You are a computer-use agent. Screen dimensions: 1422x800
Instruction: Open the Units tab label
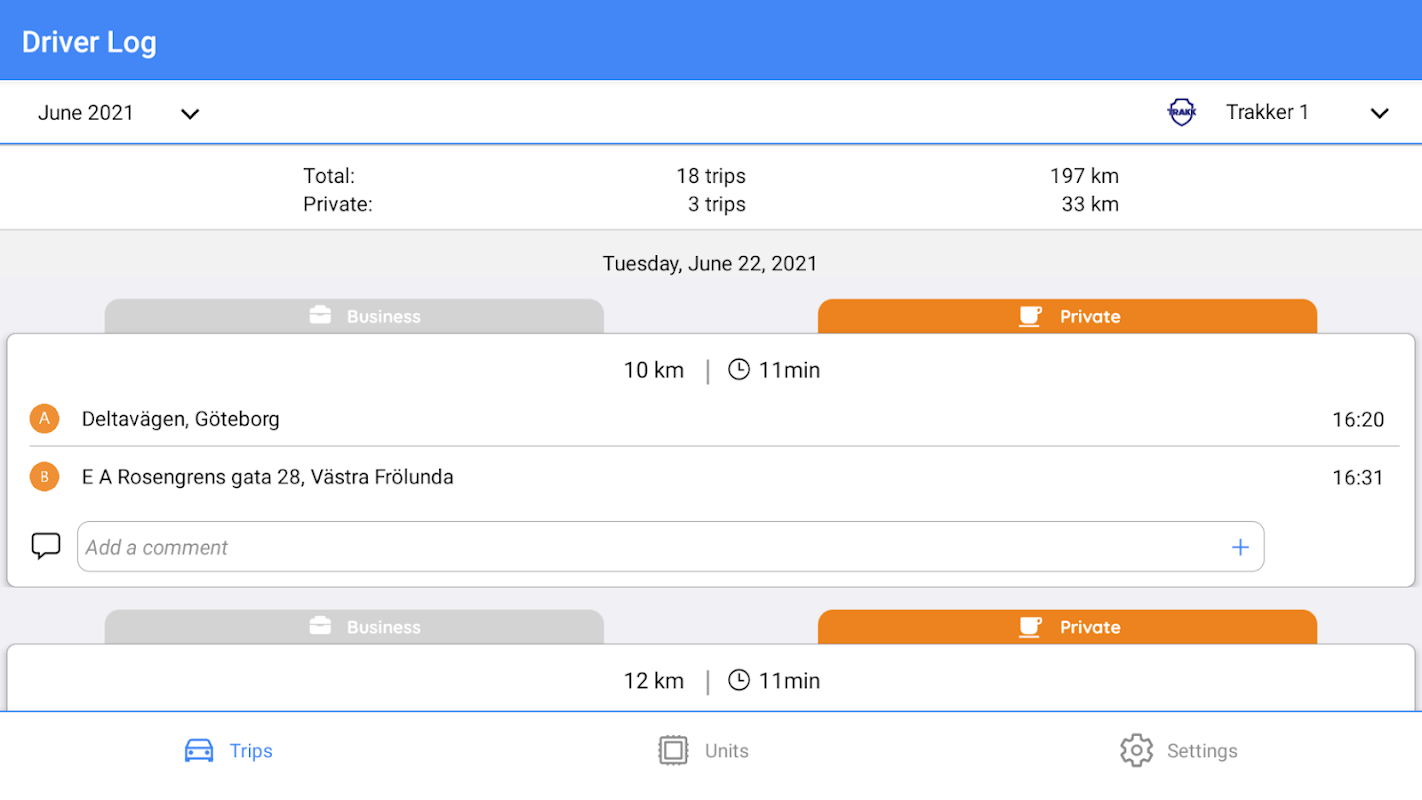click(x=726, y=751)
